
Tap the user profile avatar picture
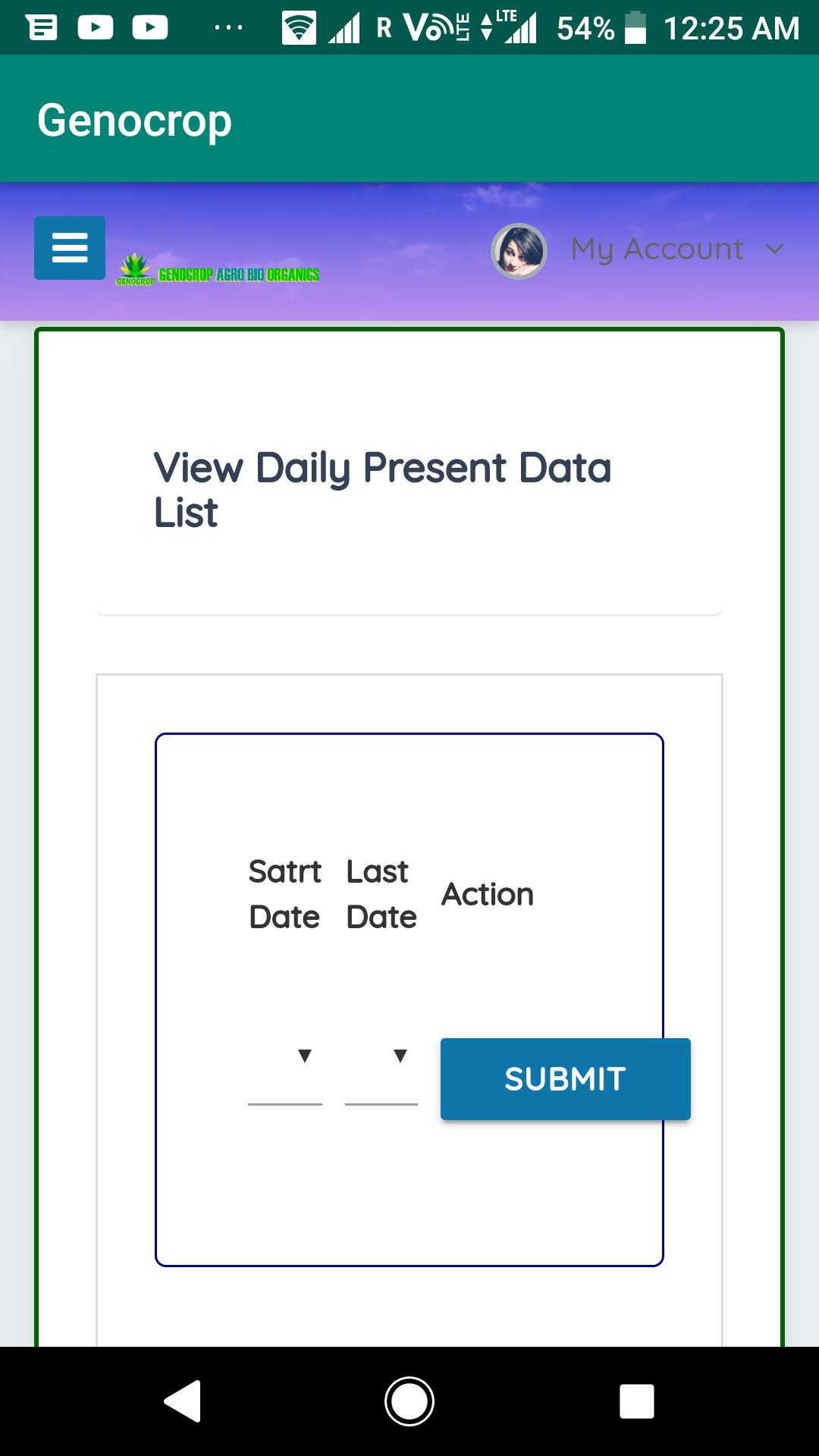[519, 251]
